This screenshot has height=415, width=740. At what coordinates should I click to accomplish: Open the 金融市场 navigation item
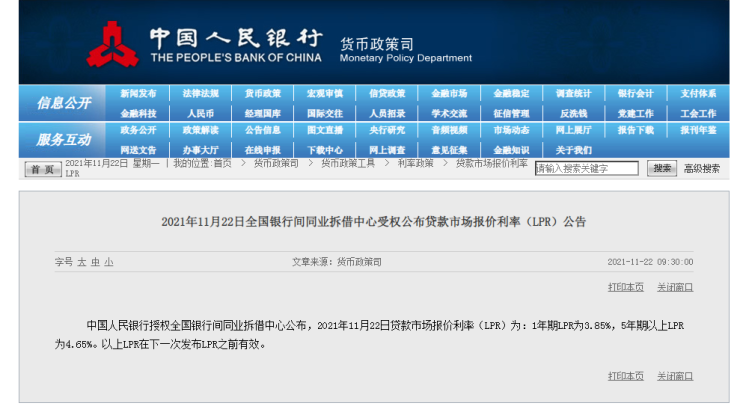[449, 93]
